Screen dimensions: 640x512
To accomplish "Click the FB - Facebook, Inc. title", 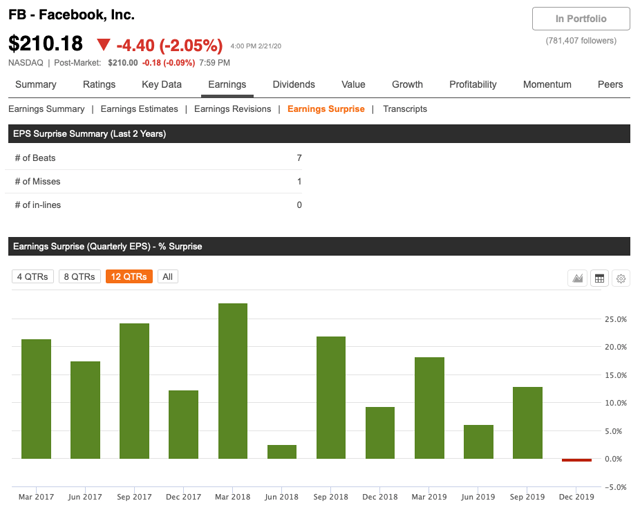I will 71,15.
